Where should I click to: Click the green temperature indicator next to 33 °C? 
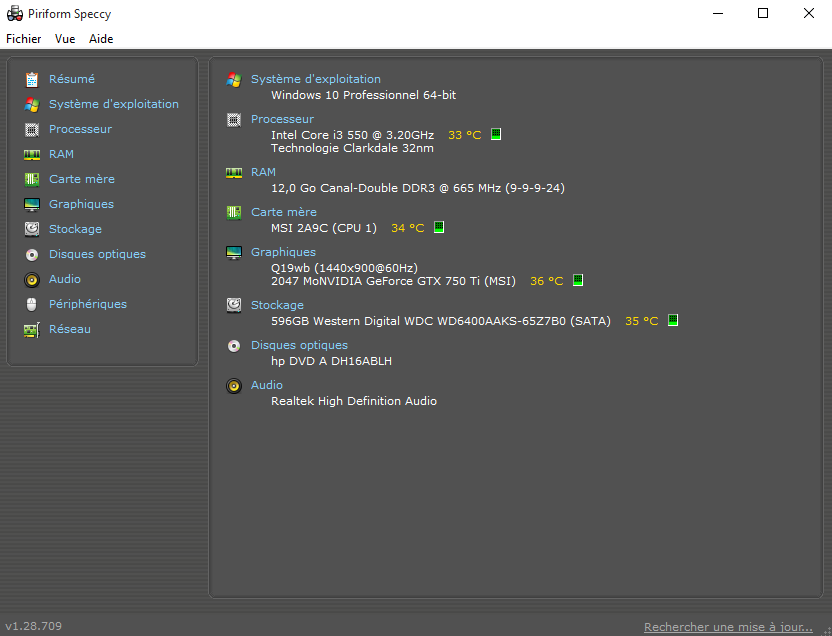496,134
